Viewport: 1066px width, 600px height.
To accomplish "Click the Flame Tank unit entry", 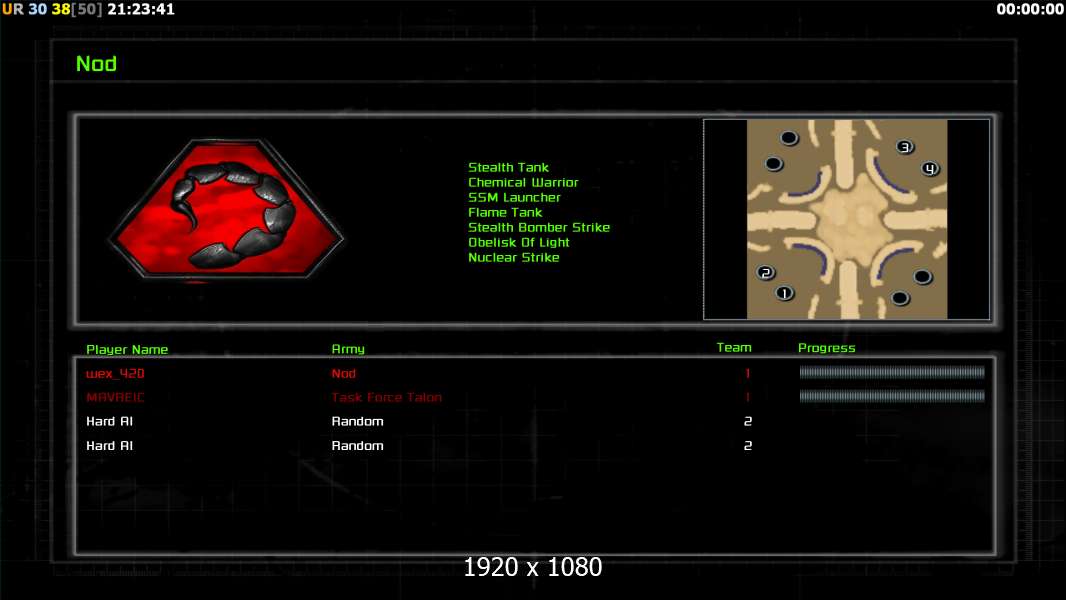I will click(504, 212).
